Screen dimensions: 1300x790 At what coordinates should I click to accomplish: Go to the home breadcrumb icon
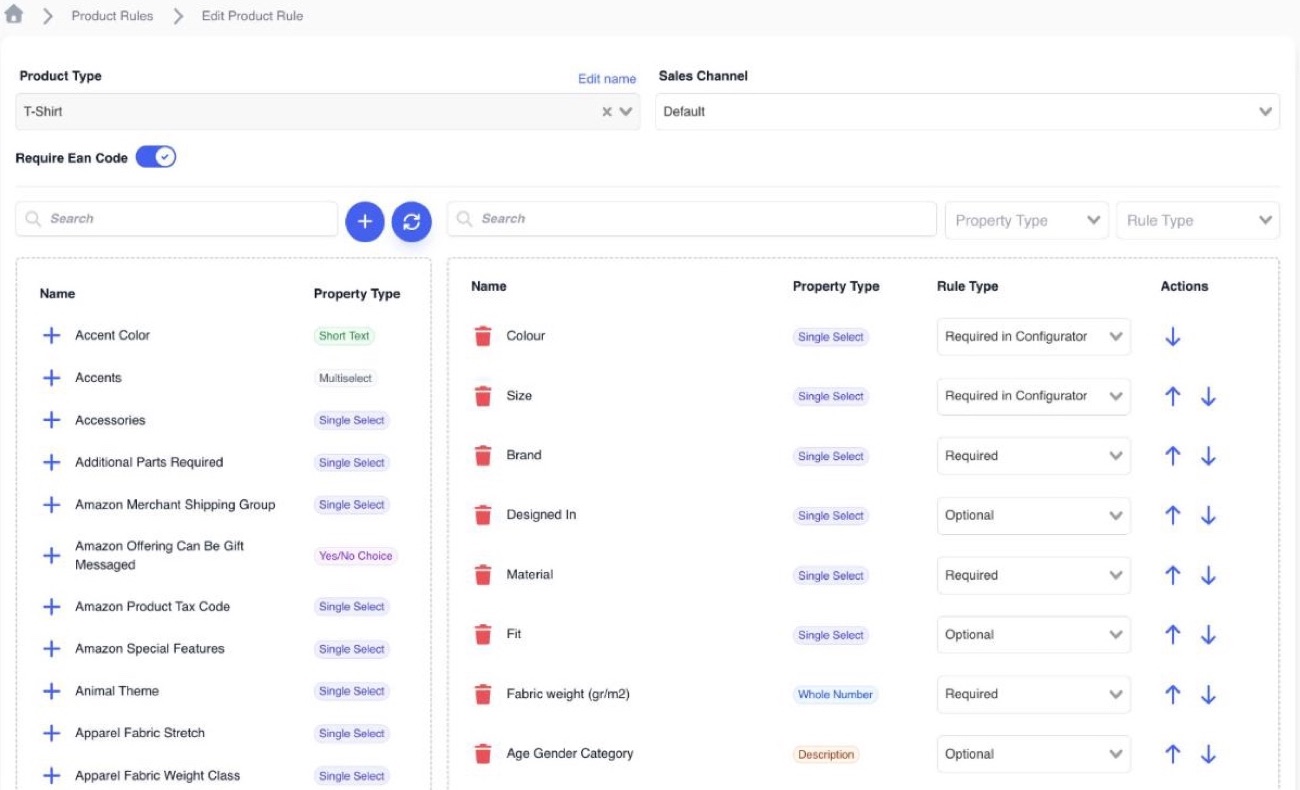click(14, 15)
